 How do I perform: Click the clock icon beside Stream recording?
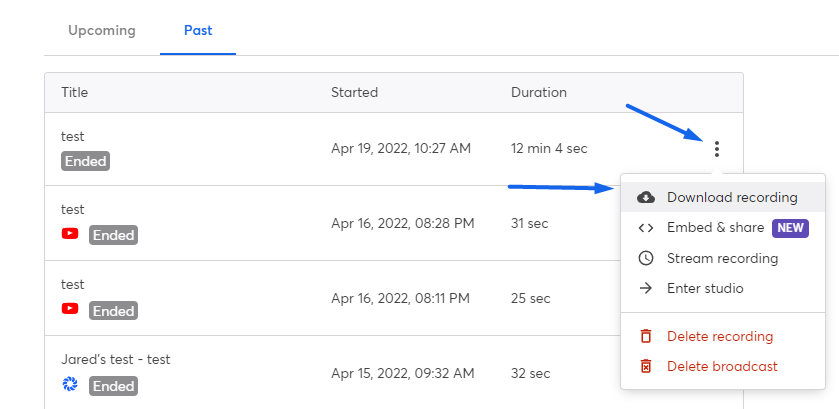tap(646, 258)
